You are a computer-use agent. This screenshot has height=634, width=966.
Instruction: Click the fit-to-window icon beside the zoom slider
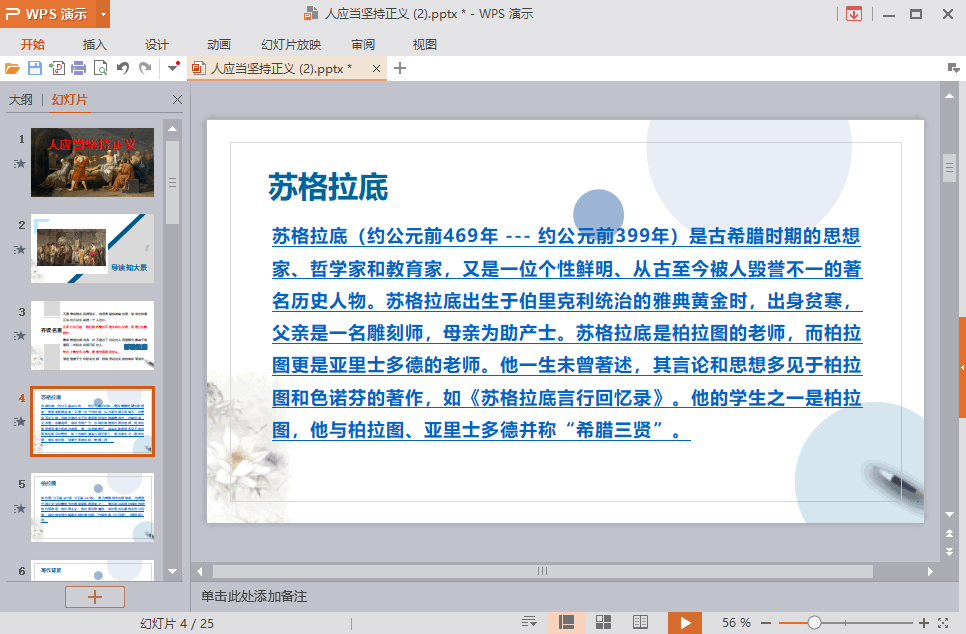pyautogui.click(x=944, y=622)
